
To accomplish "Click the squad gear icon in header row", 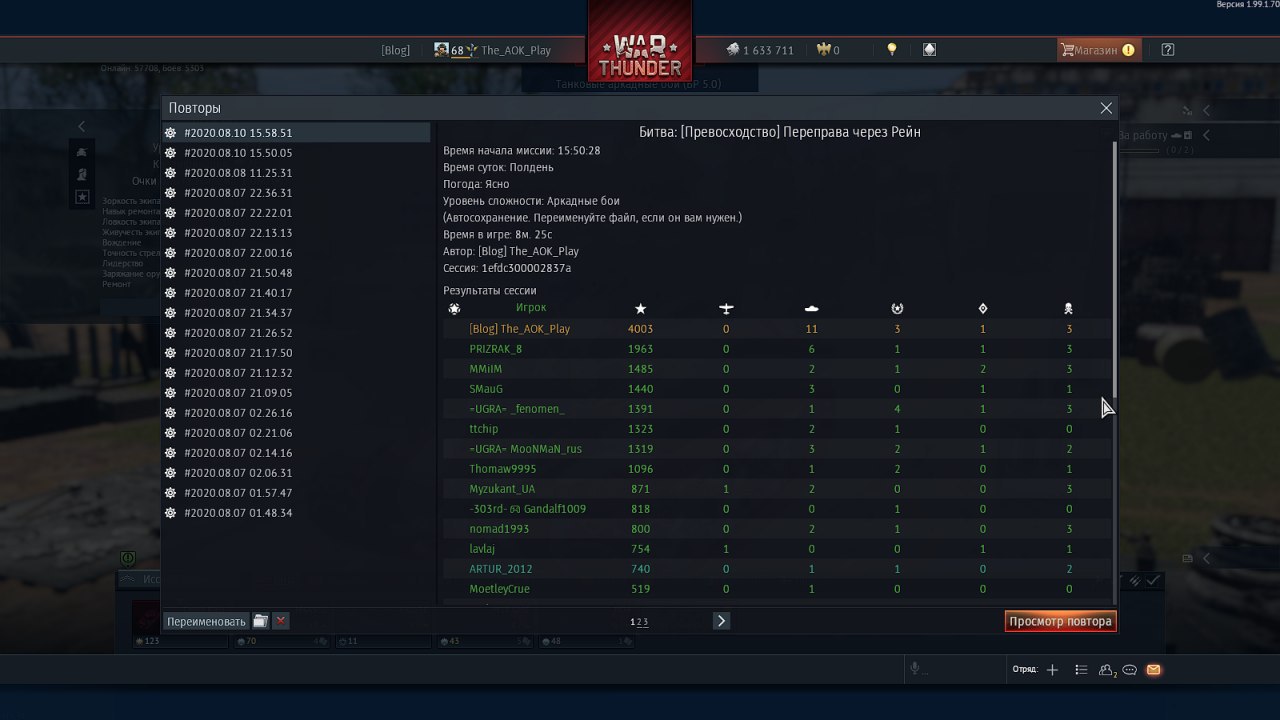I will [454, 309].
